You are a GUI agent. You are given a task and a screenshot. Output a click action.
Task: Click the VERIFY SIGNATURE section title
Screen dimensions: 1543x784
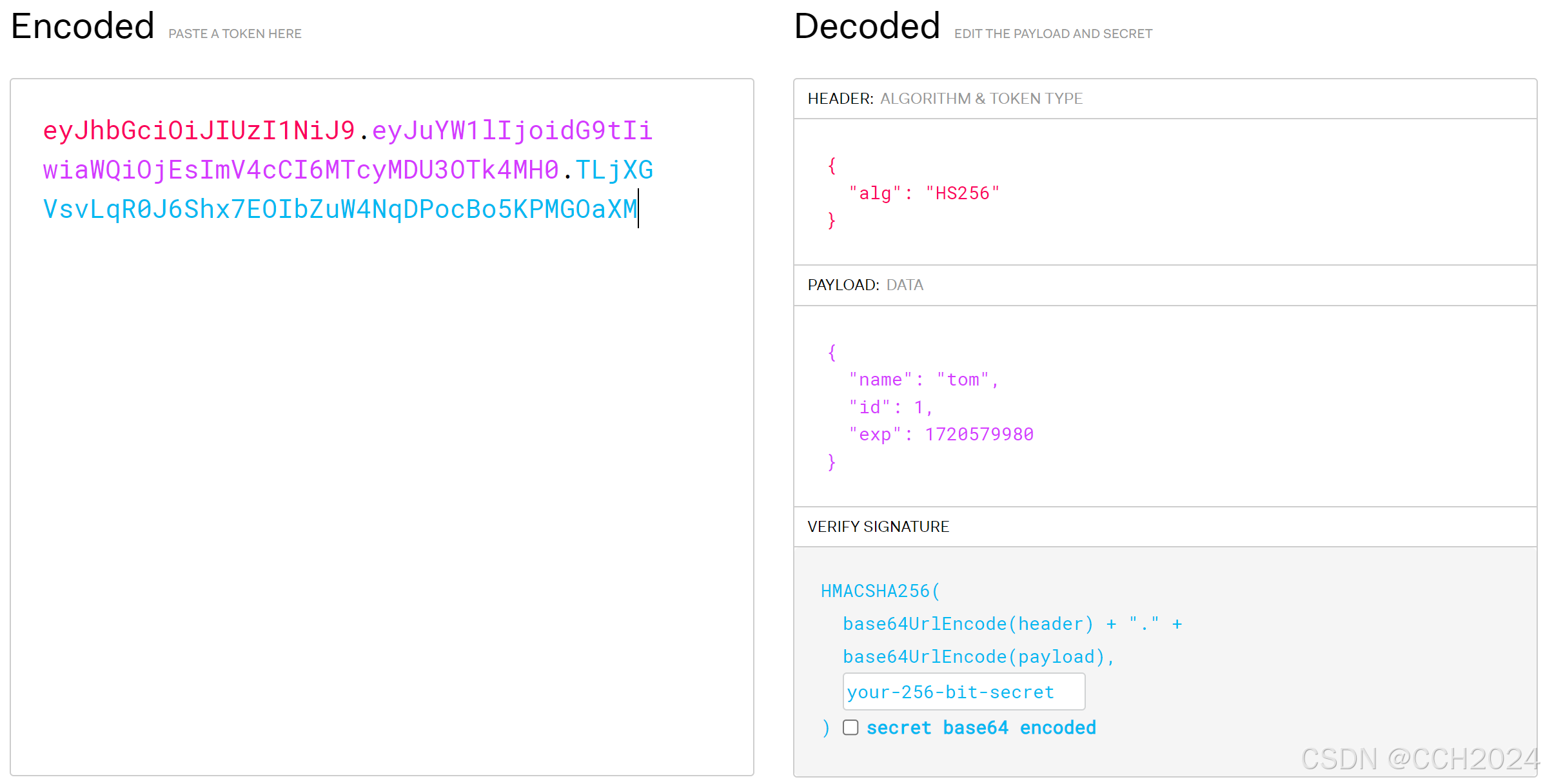click(x=878, y=527)
